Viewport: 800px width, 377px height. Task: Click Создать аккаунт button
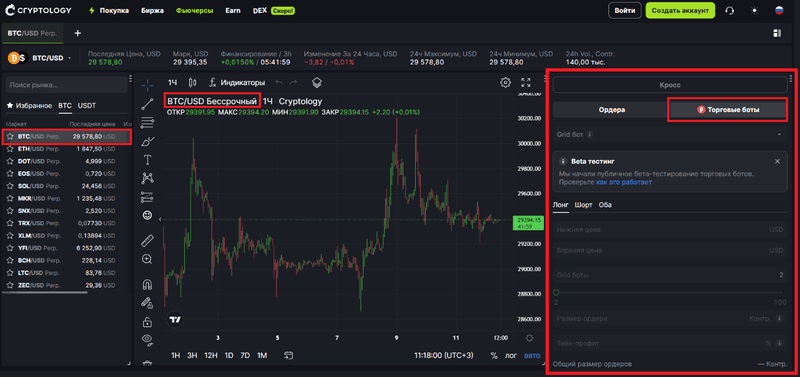[680, 10]
